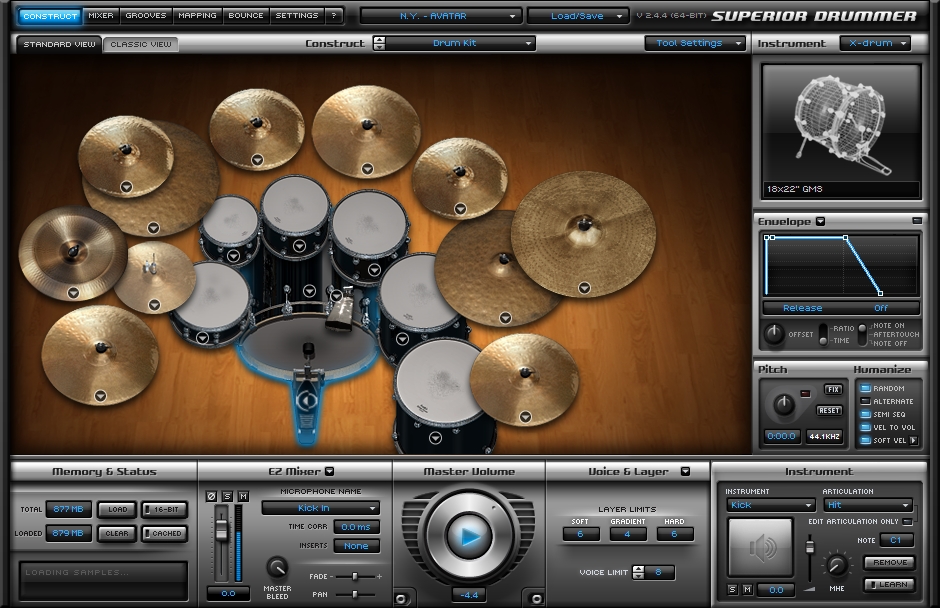The height and width of the screenshot is (608, 940).
Task: Open the snare drum selector arrow
Action: click(203, 338)
